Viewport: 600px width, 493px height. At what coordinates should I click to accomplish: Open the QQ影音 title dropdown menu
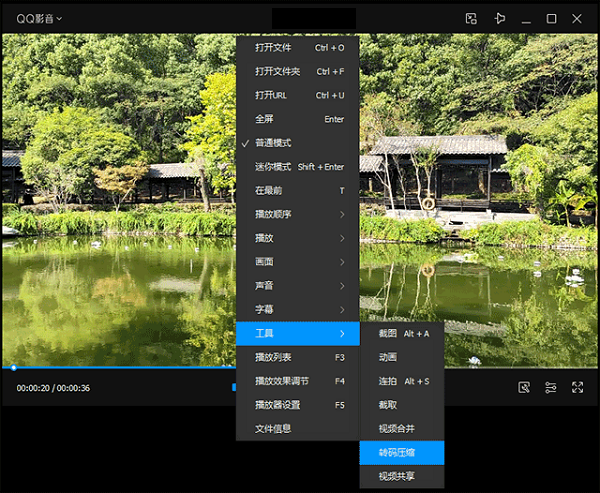click(39, 19)
